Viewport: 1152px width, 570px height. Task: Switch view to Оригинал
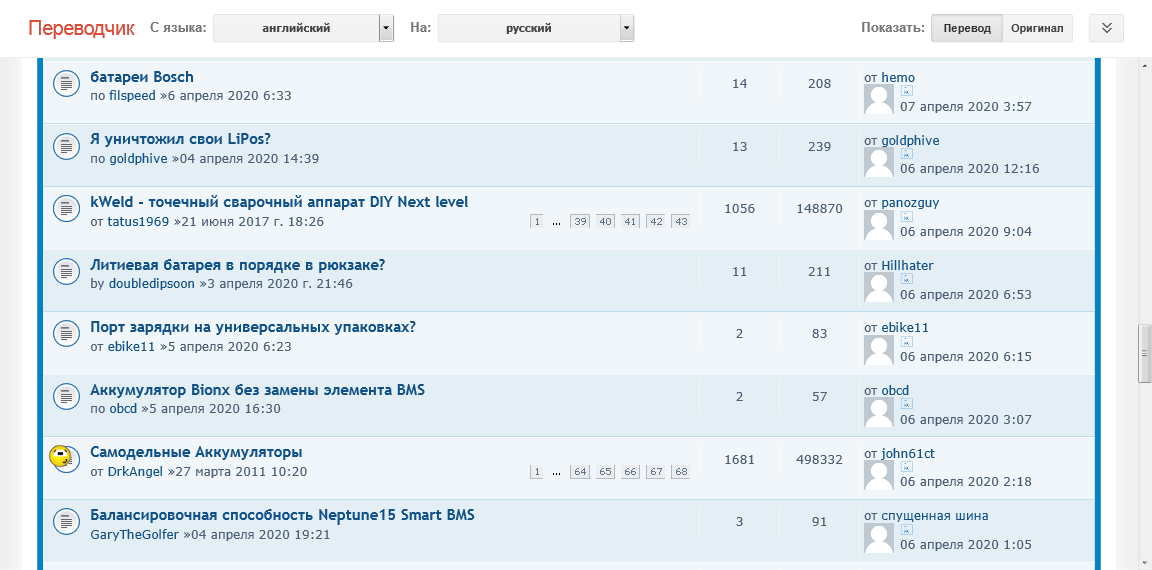(x=1037, y=28)
